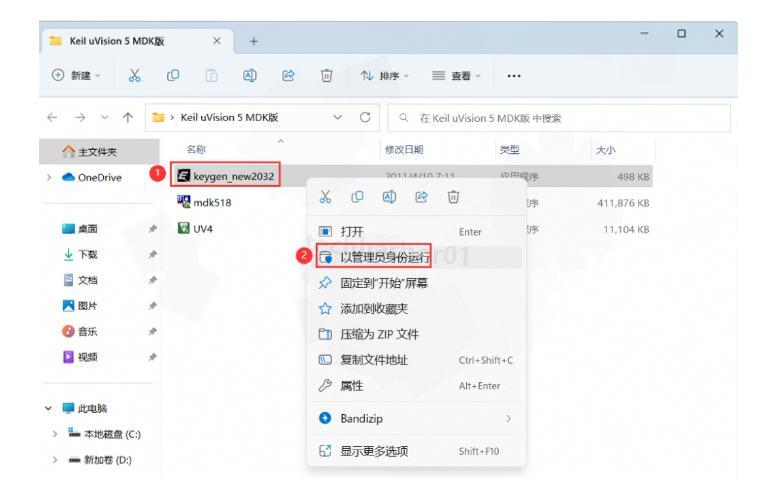Expand the address bar history dropdown chevron
This screenshot has width=778, height=499.
[x=337, y=118]
